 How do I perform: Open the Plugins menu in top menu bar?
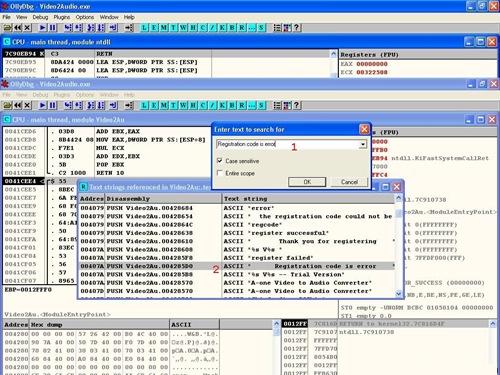coord(62,17)
